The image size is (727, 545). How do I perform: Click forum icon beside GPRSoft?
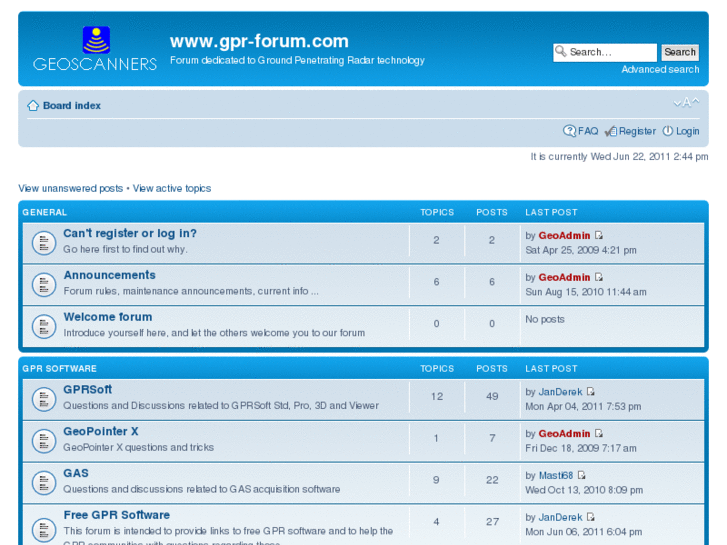tap(44, 399)
